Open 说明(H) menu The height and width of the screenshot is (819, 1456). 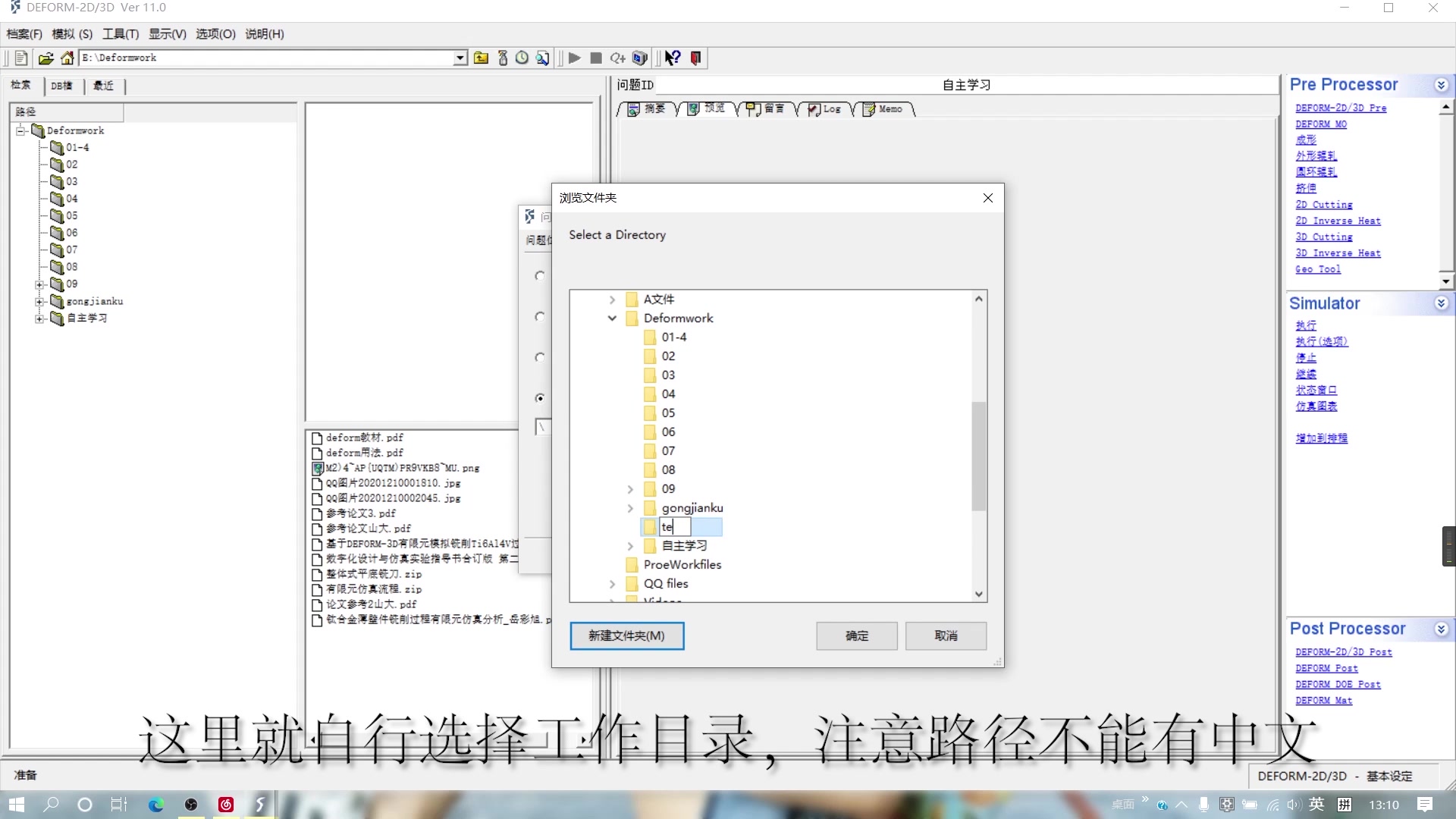[x=265, y=34]
